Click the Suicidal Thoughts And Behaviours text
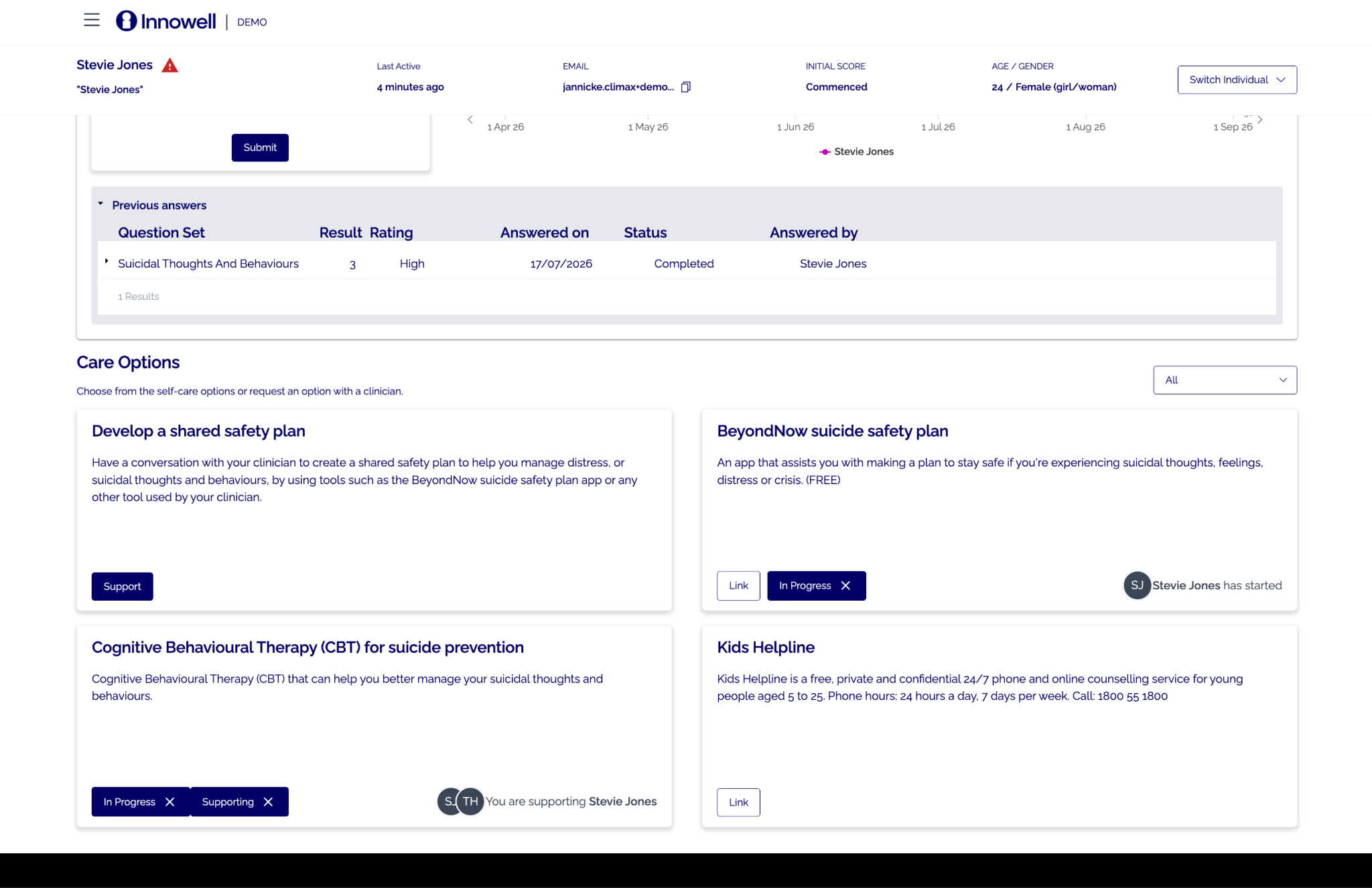1372x888 pixels. pos(208,264)
